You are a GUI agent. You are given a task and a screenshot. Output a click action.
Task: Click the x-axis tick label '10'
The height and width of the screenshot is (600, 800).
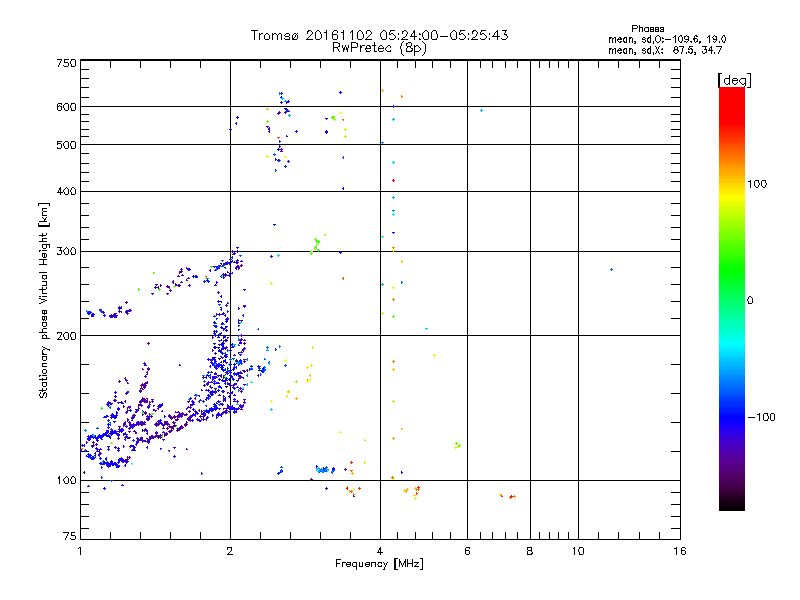tap(578, 551)
